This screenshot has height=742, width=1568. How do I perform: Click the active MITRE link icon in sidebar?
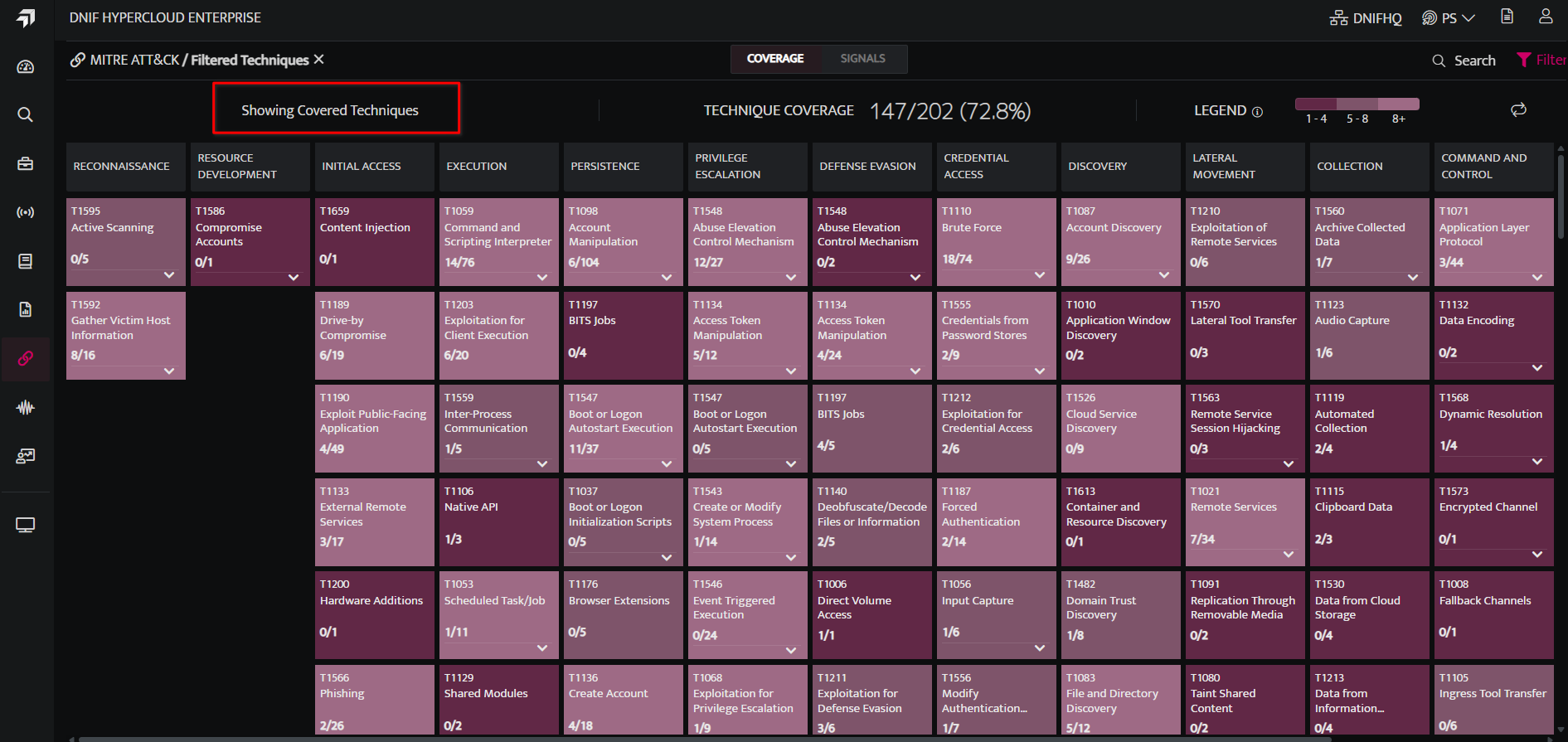pyautogui.click(x=26, y=358)
